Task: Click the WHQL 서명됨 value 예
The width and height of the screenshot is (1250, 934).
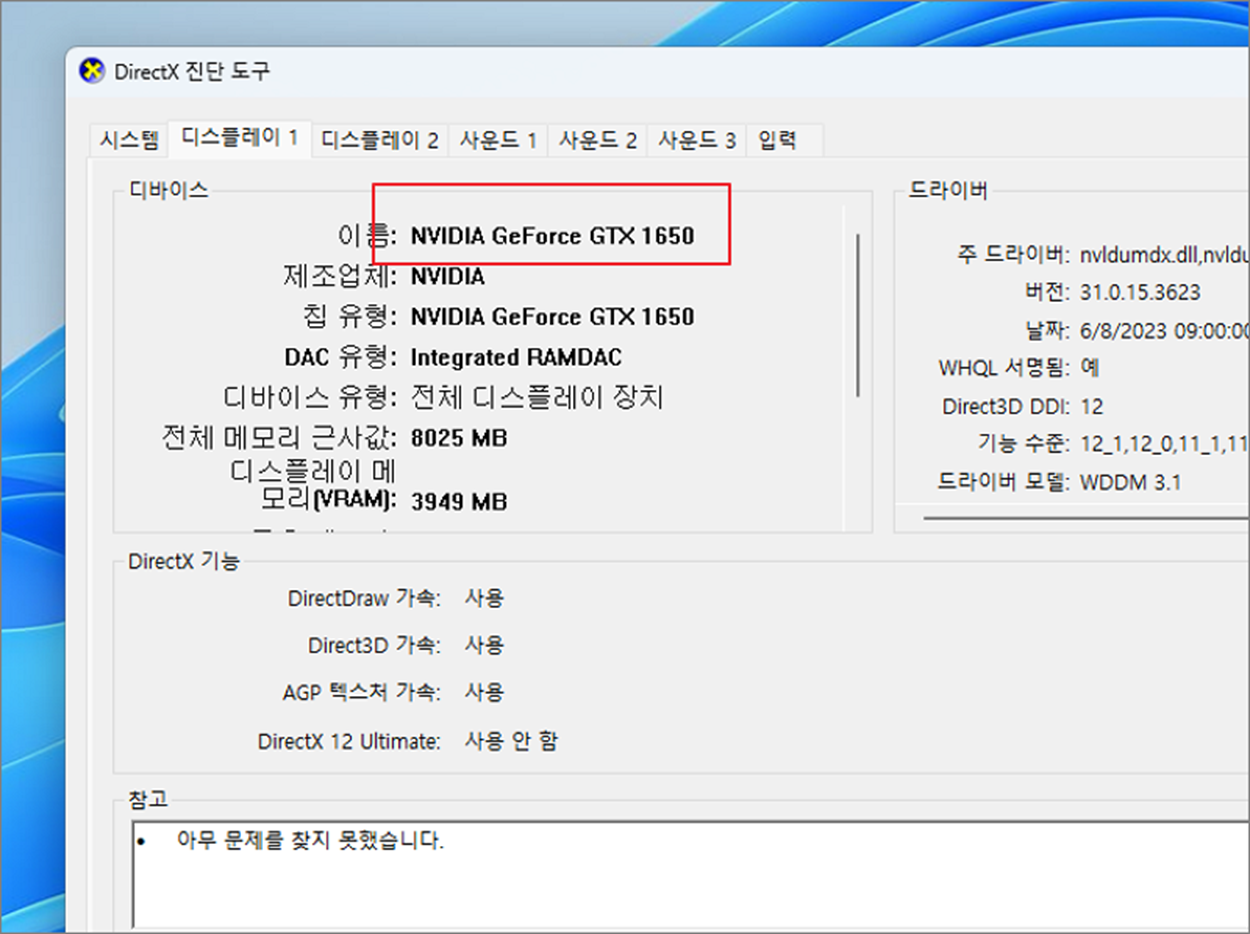Action: tap(1090, 368)
